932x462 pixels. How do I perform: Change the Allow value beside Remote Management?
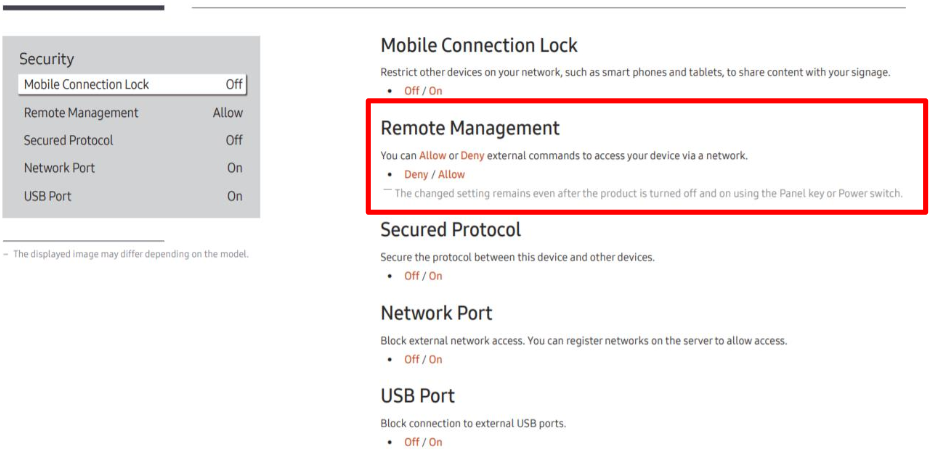click(228, 113)
